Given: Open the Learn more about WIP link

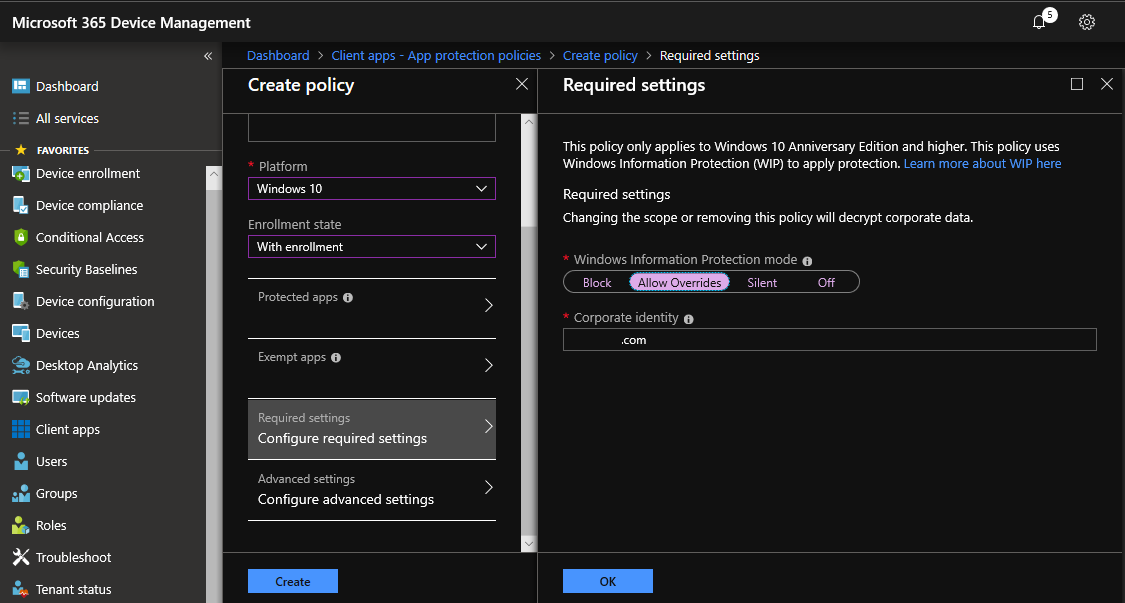Looking at the screenshot, I should [x=982, y=164].
